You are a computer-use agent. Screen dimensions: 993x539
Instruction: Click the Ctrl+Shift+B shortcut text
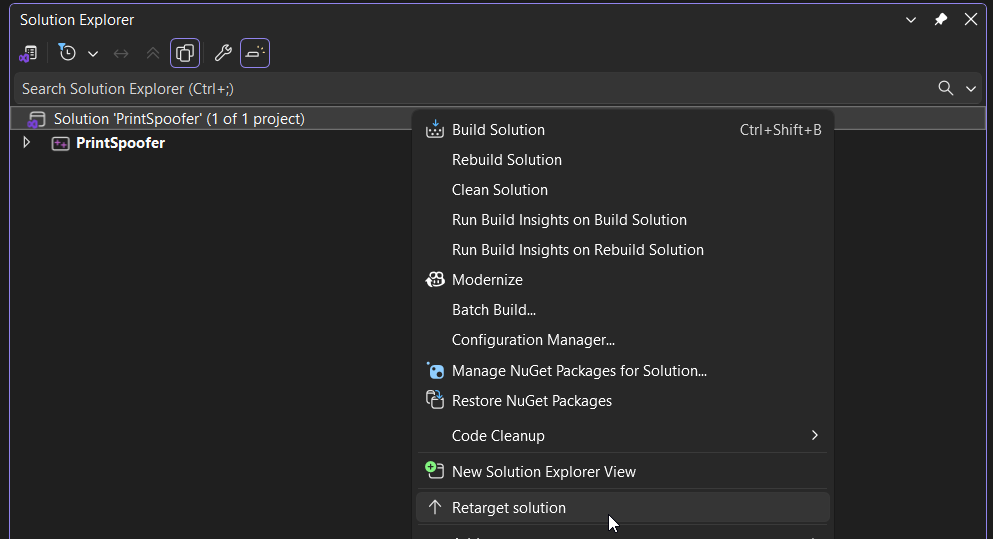780,130
